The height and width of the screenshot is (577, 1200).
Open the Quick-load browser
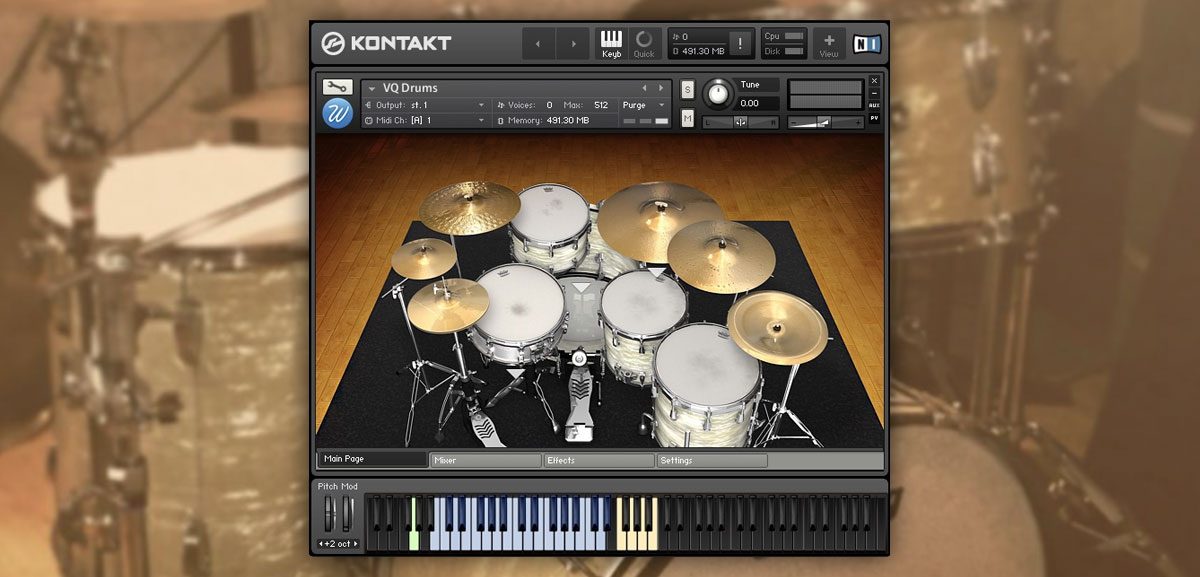pos(644,43)
